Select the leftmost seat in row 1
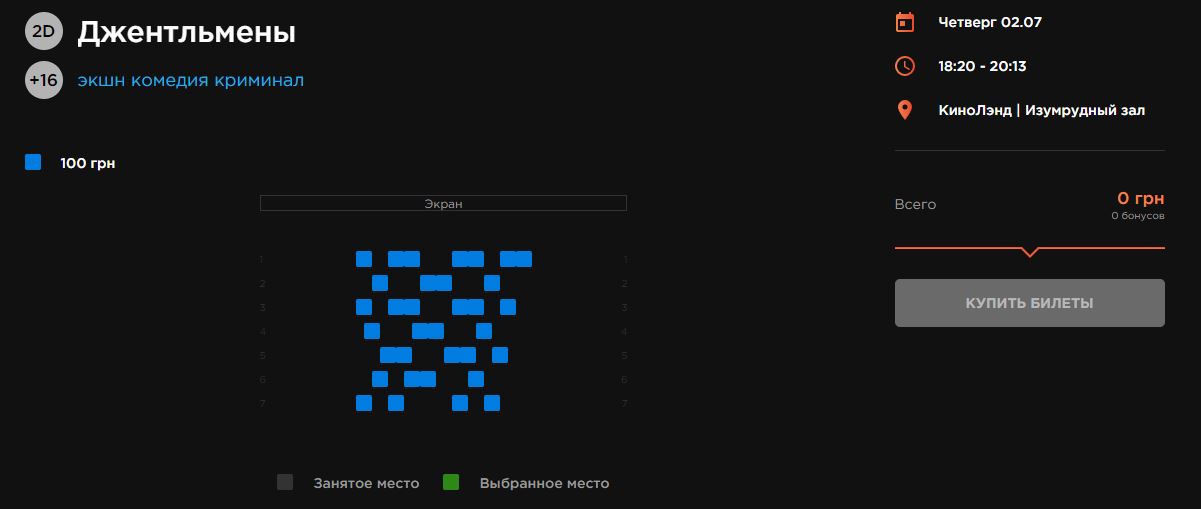This screenshot has height=509, width=1201. coord(364,259)
